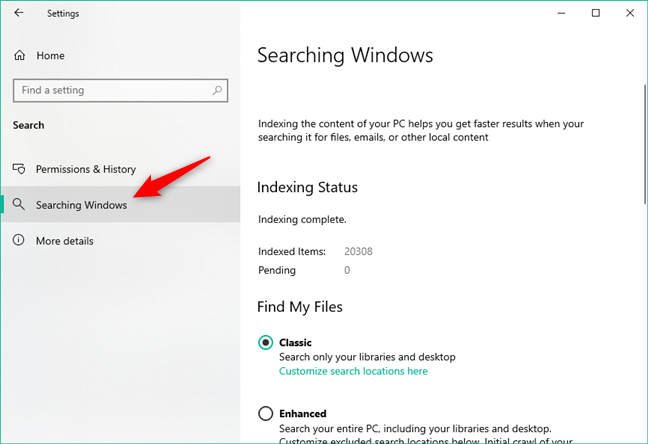Open the More details page

(120, 240)
